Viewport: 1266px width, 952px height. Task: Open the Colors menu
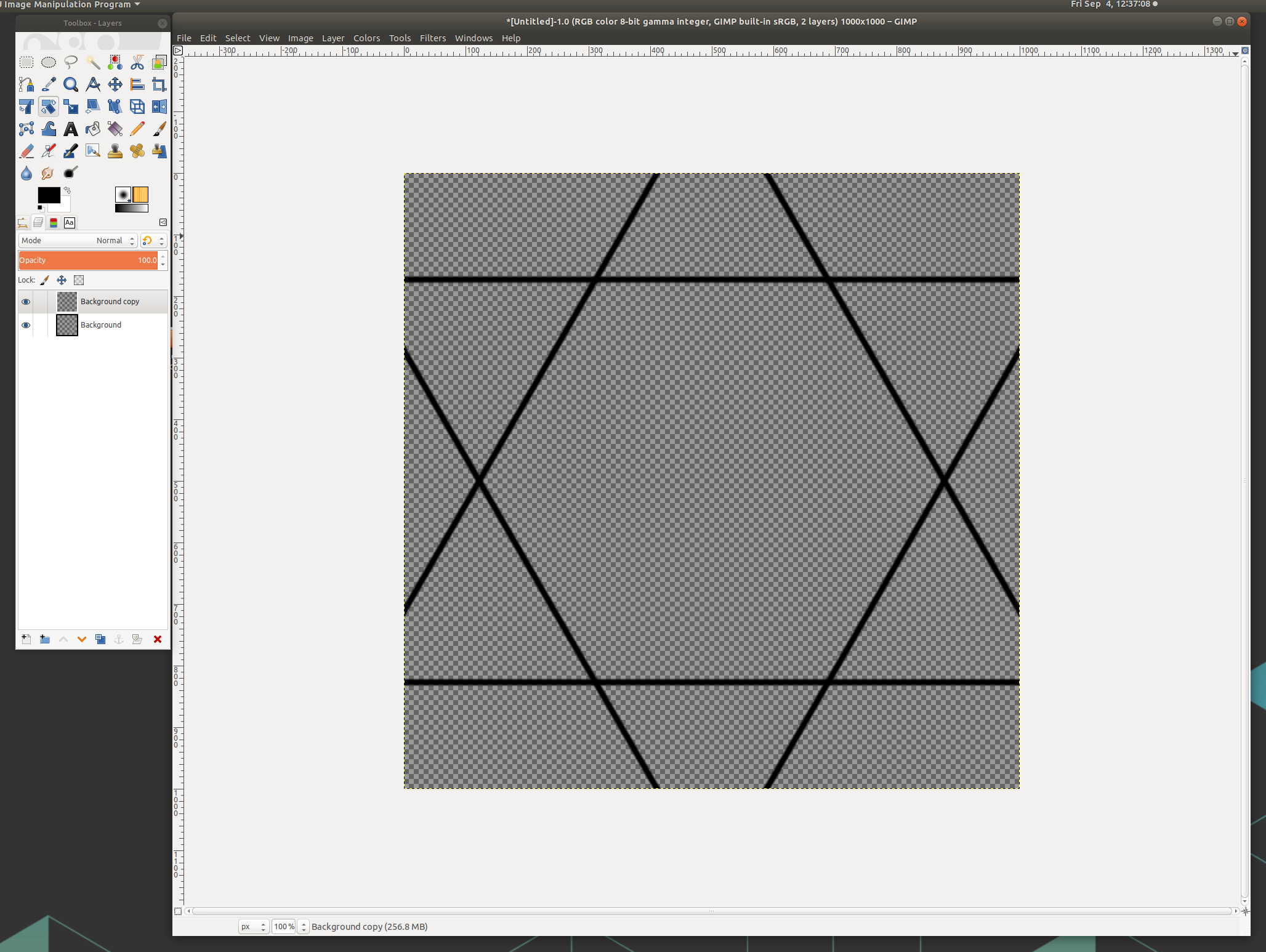pyautogui.click(x=366, y=38)
